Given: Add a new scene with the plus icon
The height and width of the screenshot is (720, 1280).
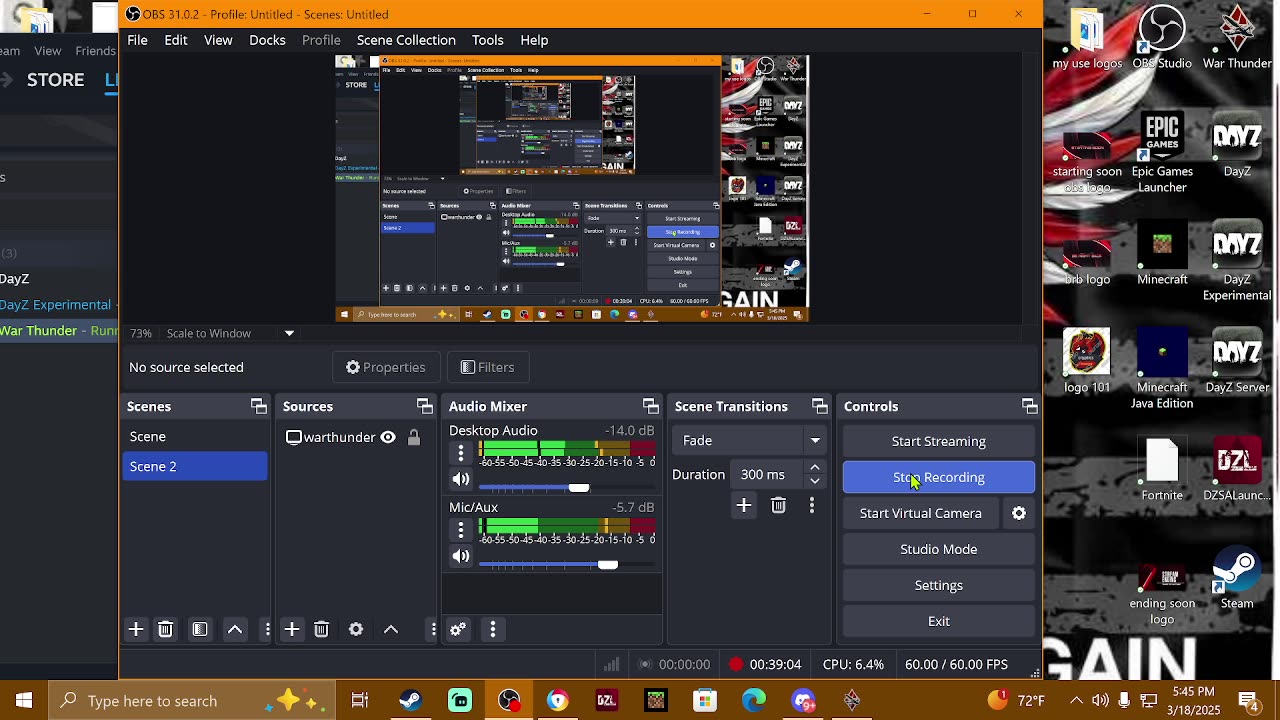Looking at the screenshot, I should tap(136, 629).
